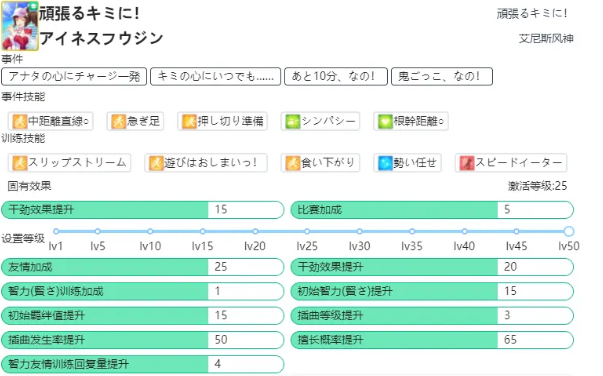Set level slider to lv15
The image size is (603, 376).
203,231
